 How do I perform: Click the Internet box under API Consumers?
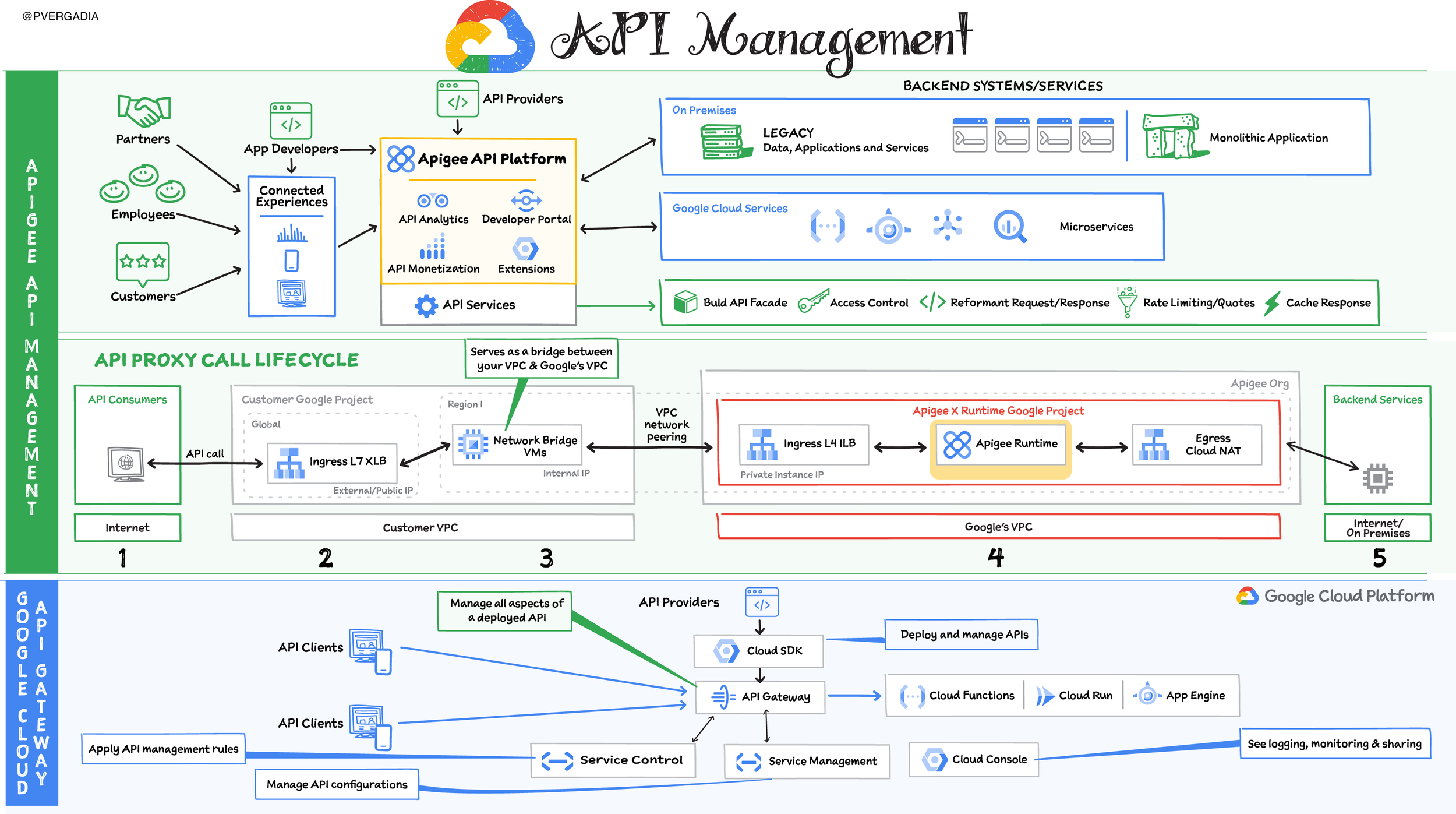click(128, 528)
